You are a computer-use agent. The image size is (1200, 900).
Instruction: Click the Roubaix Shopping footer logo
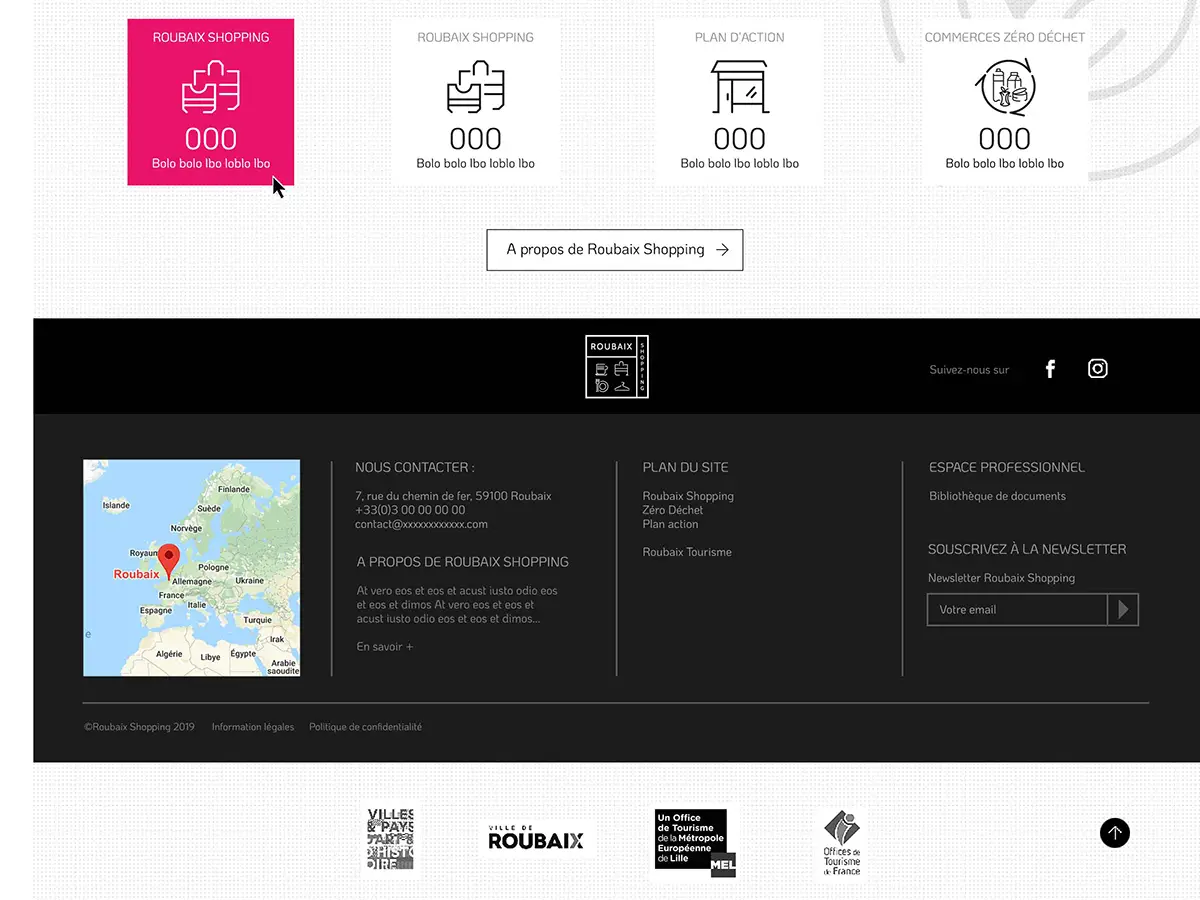[617, 367]
